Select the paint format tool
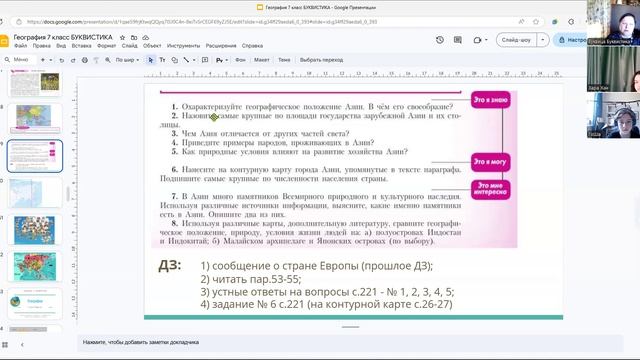This screenshot has width=640, height=360. [96, 60]
